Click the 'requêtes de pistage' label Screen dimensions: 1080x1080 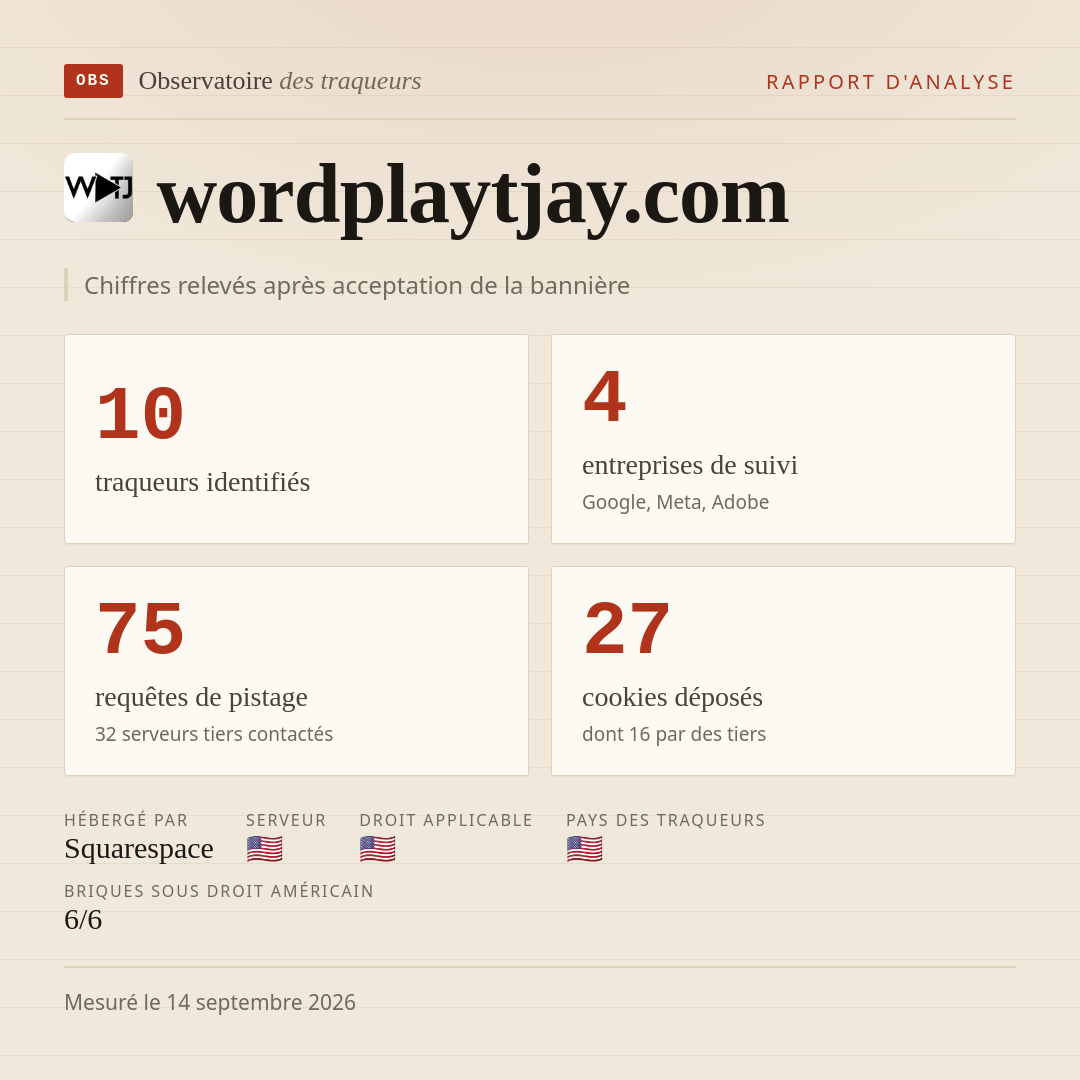click(201, 697)
